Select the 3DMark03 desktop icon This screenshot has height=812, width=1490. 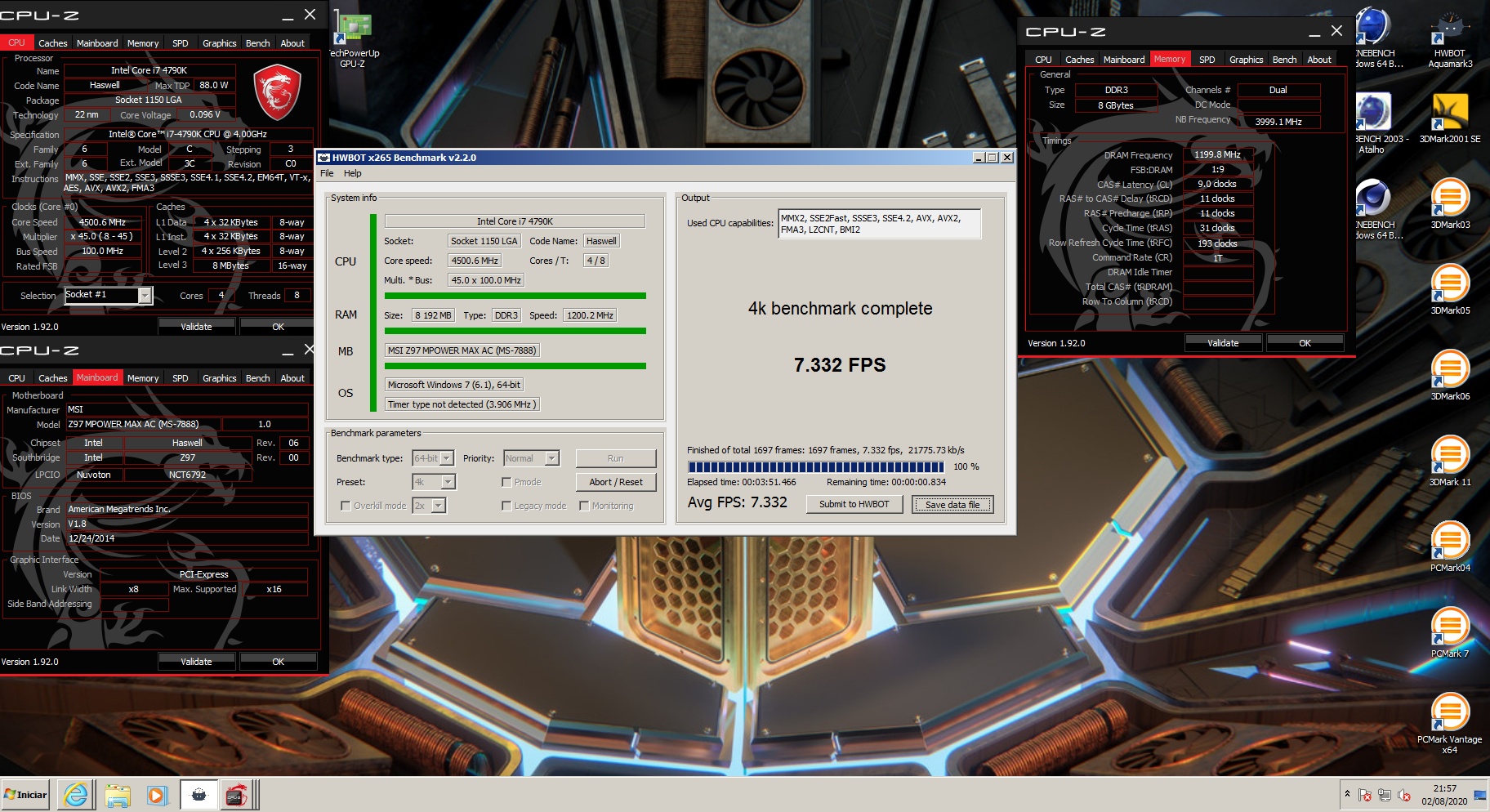[x=1450, y=203]
